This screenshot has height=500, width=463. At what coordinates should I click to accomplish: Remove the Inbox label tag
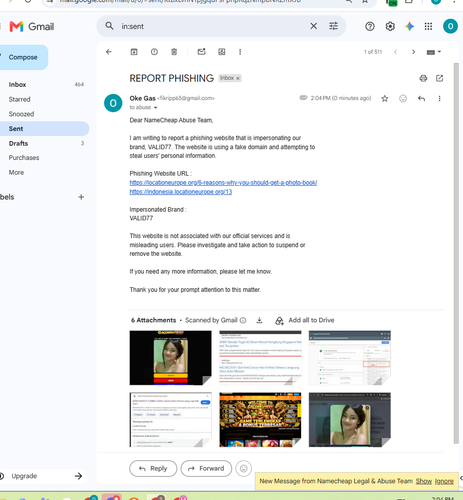coord(238,78)
